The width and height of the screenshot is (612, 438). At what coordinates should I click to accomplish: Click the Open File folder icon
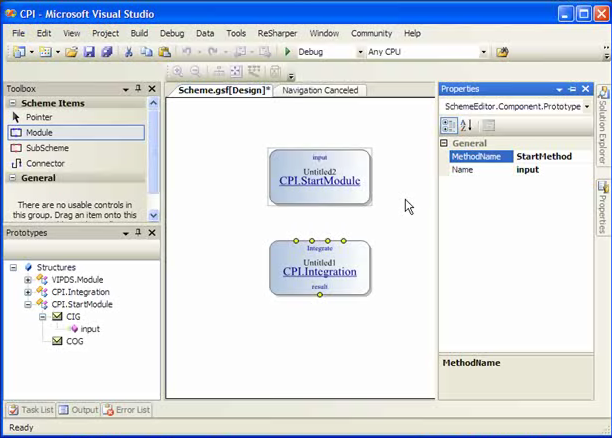[x=73, y=52]
